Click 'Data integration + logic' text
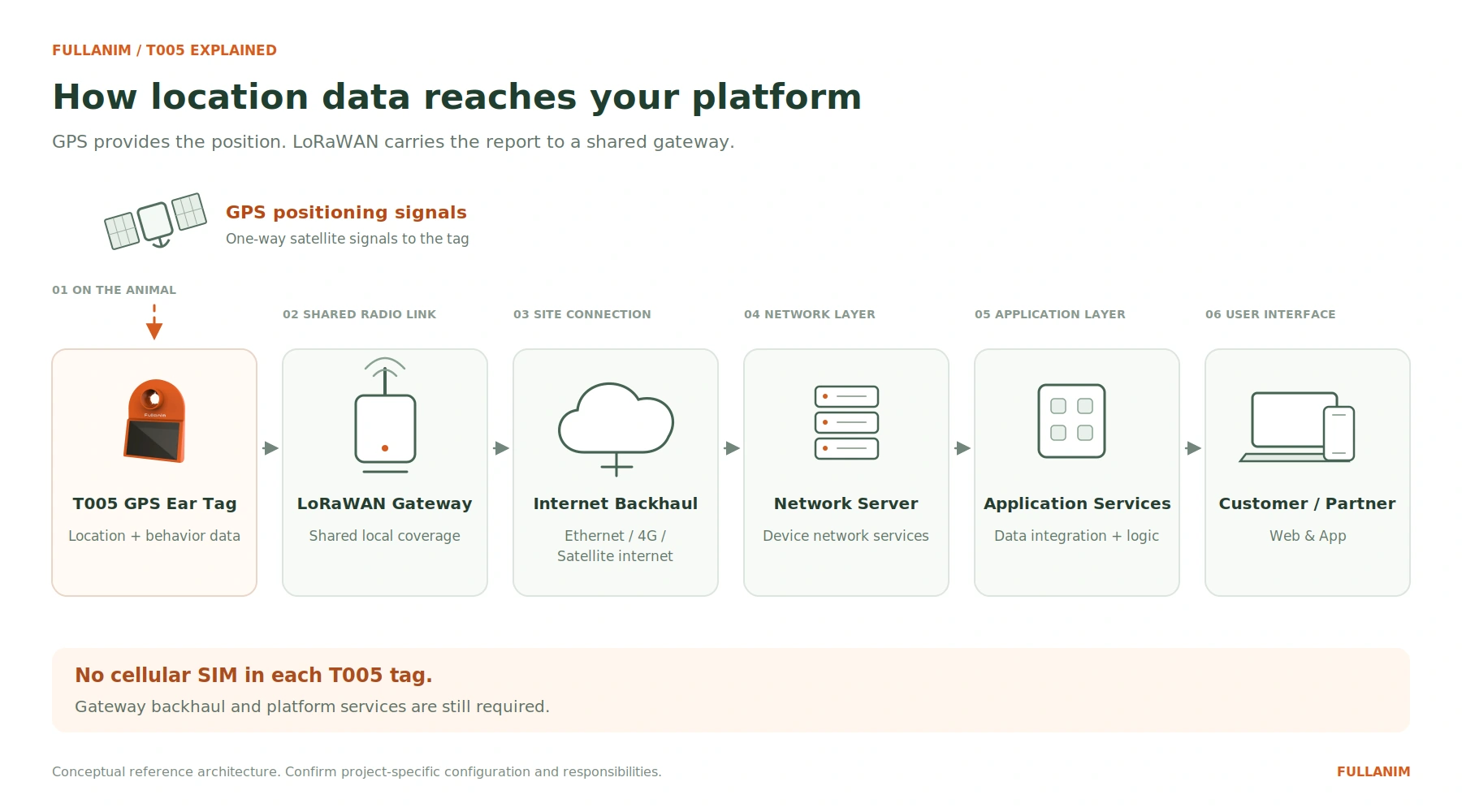Viewport: 1462px width, 812px height. point(1077,536)
